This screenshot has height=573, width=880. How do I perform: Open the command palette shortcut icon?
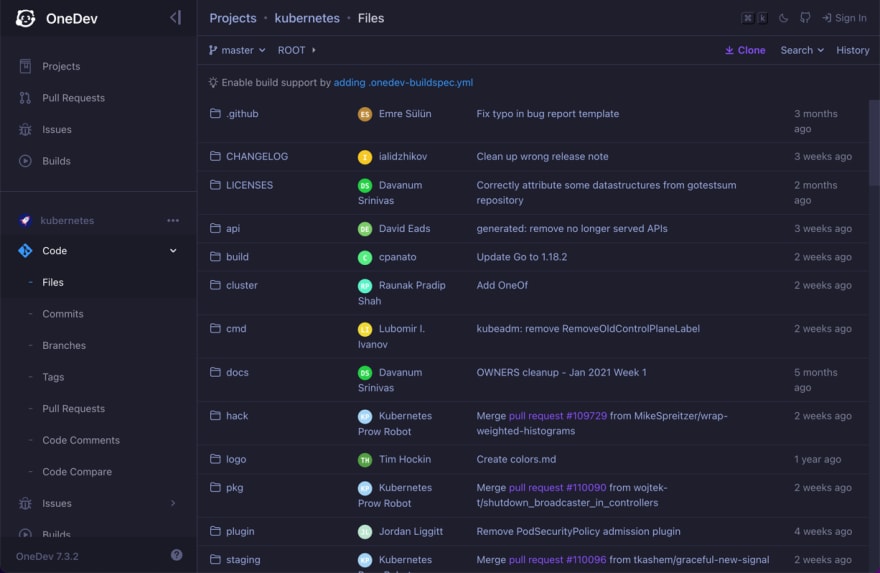(755, 18)
